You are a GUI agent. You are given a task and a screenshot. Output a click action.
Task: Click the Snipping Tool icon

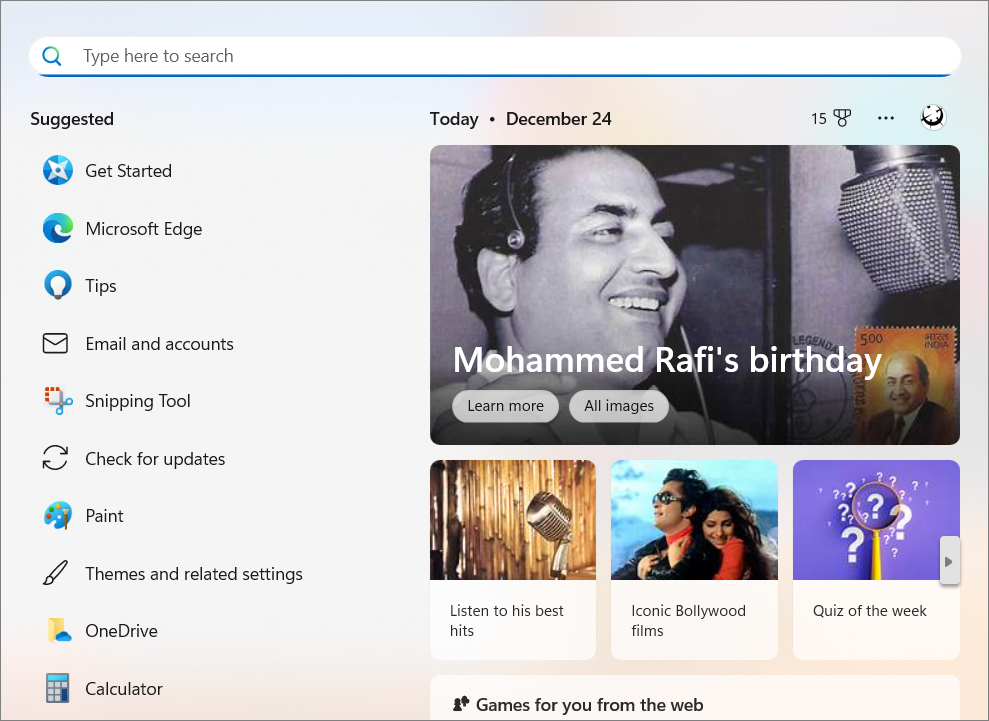(x=58, y=401)
